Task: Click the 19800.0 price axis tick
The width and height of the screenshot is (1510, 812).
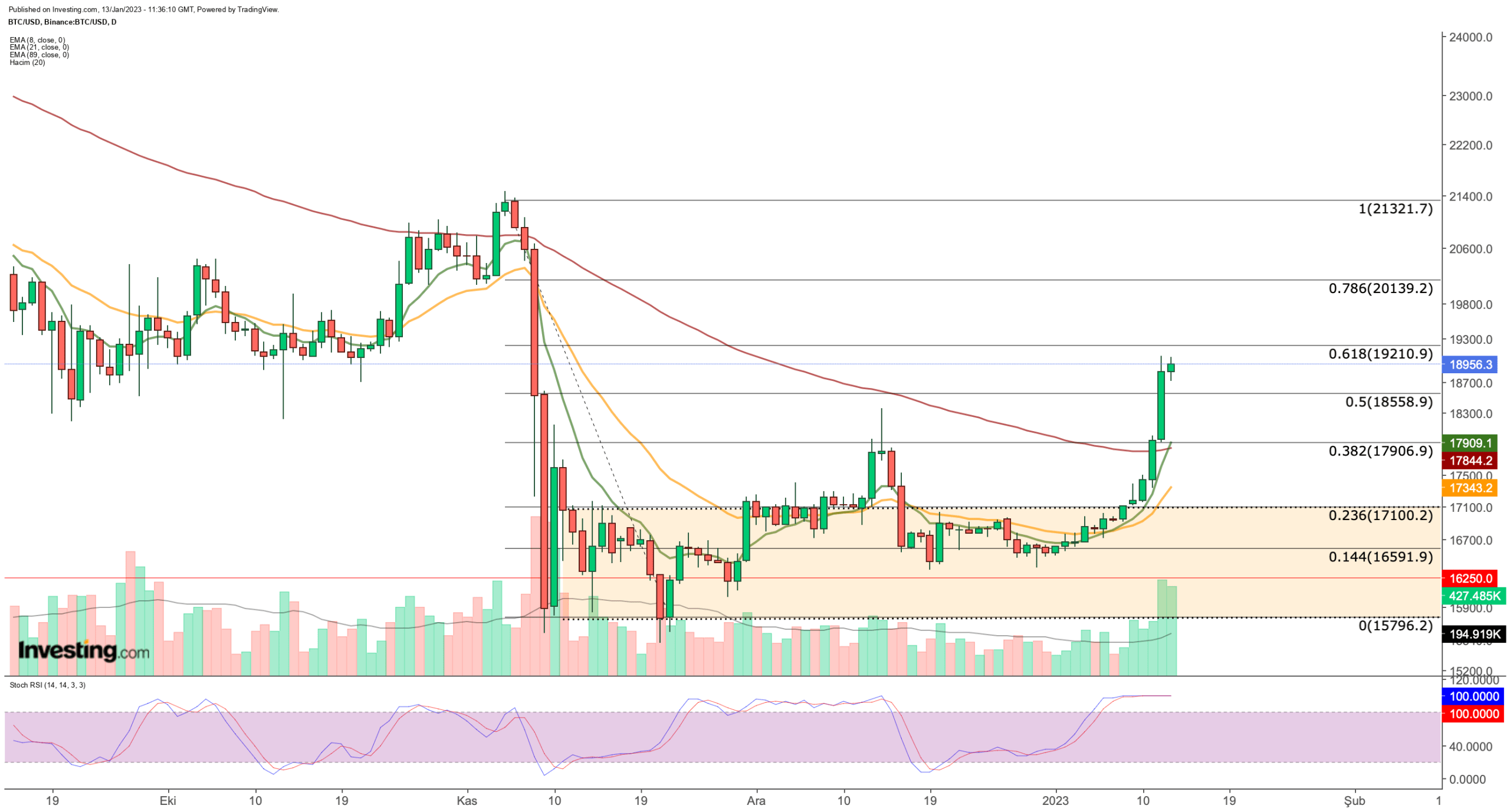Action: click(x=1470, y=304)
